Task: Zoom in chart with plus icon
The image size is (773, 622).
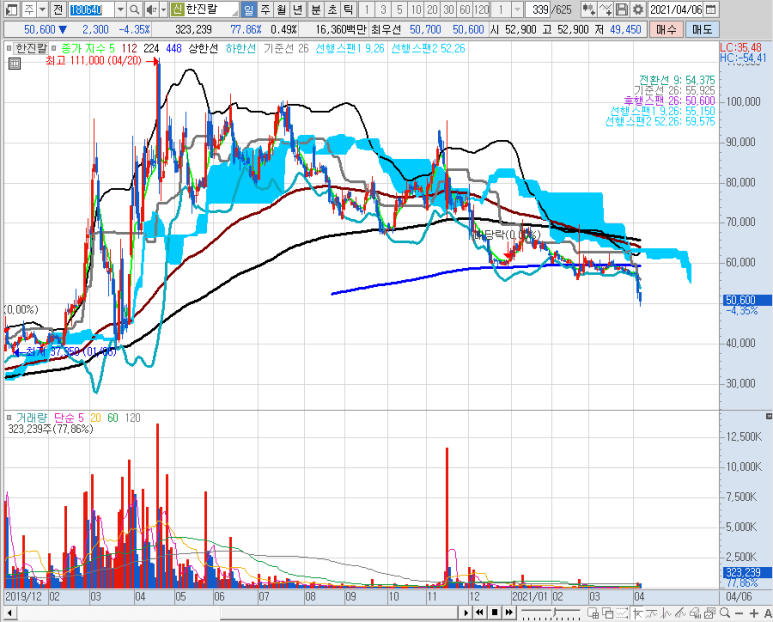Action: click(754, 613)
